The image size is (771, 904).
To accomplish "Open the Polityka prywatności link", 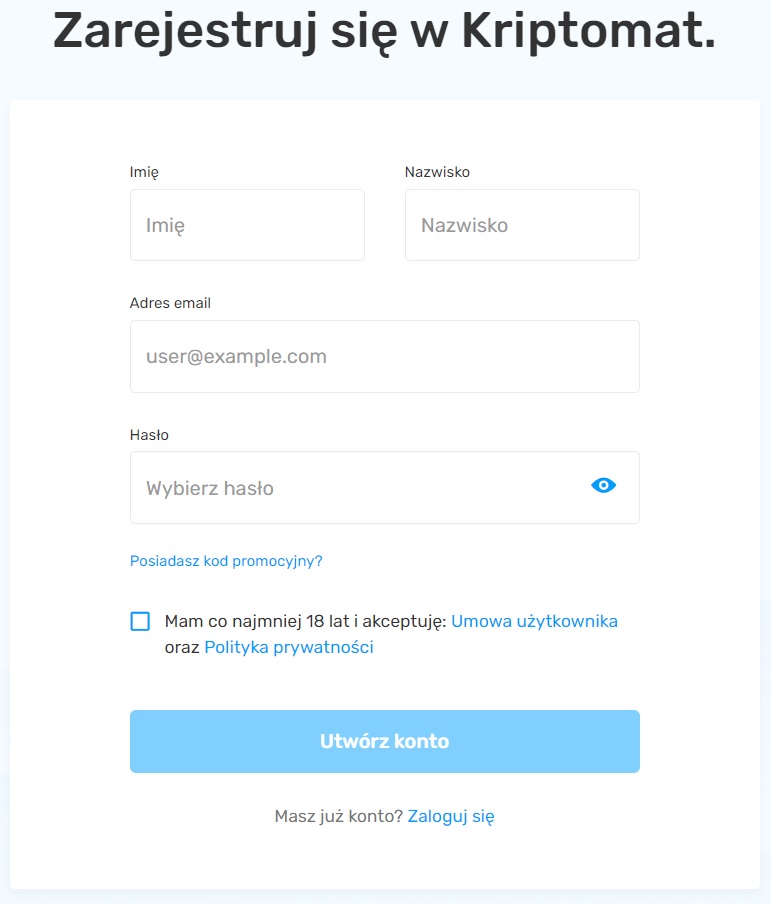I will click(x=289, y=647).
